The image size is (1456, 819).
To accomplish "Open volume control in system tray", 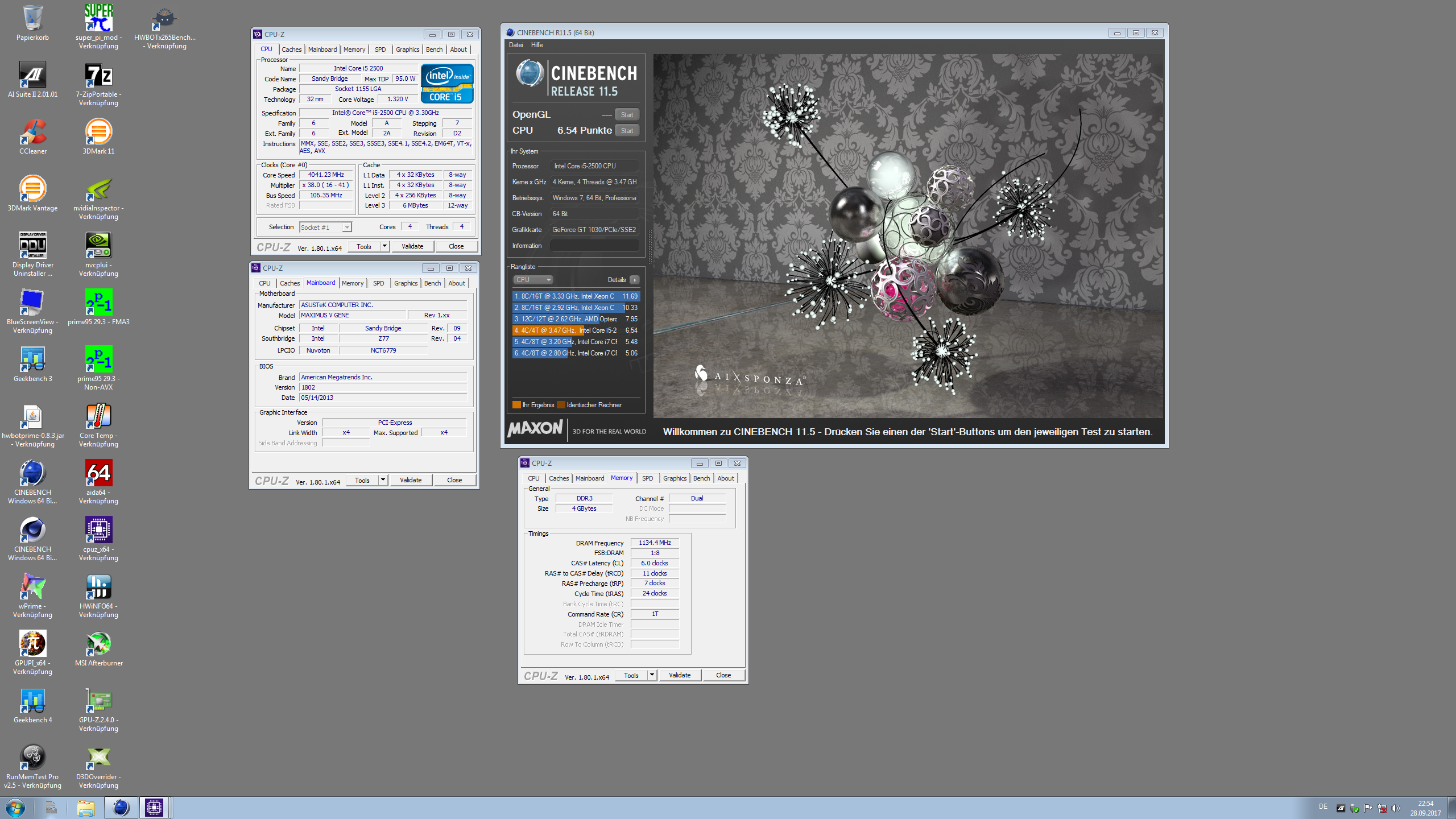I will (x=1395, y=808).
